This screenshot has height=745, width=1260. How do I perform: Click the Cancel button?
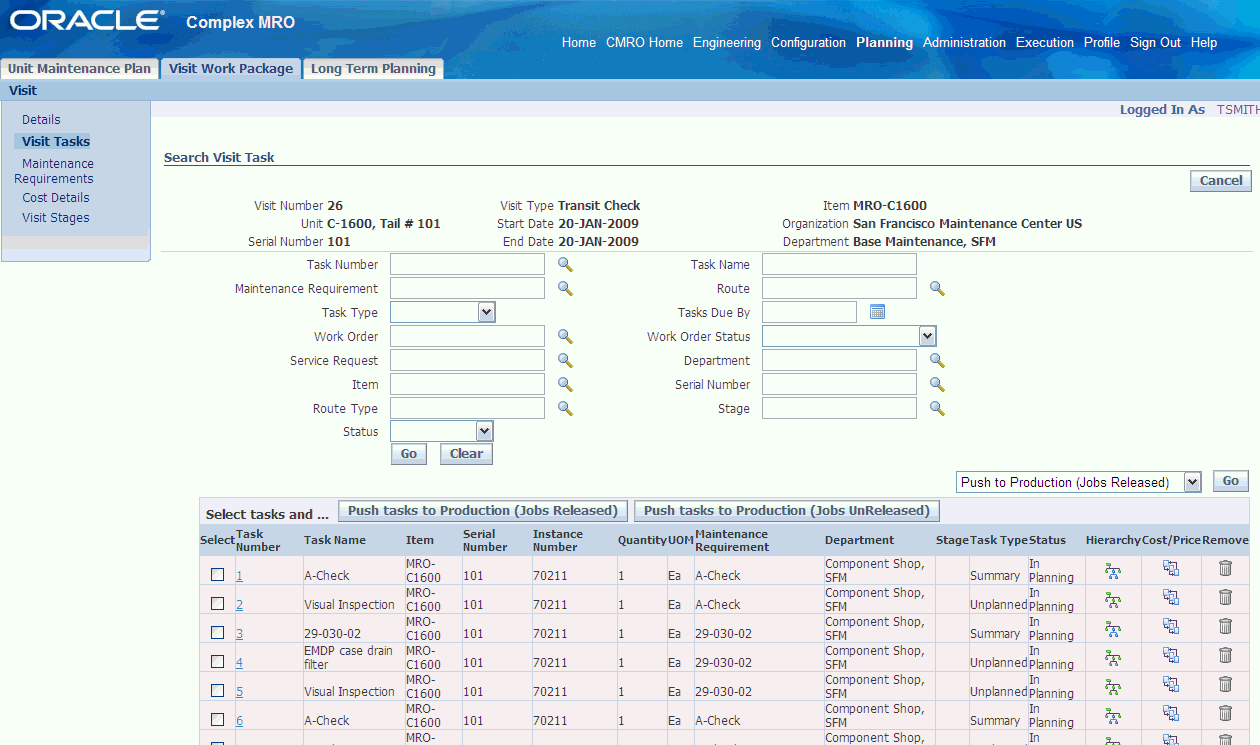[1221, 180]
